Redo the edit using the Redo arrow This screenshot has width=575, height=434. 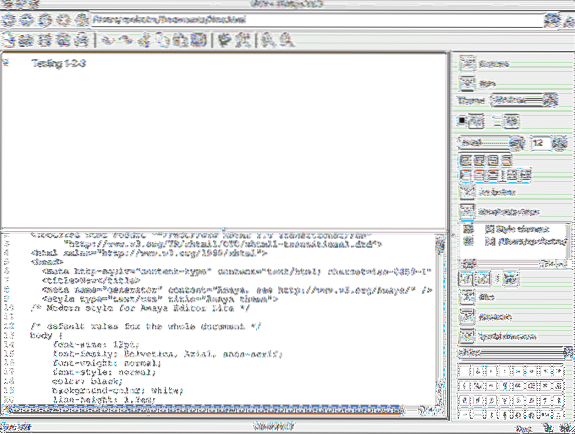tap(126, 41)
